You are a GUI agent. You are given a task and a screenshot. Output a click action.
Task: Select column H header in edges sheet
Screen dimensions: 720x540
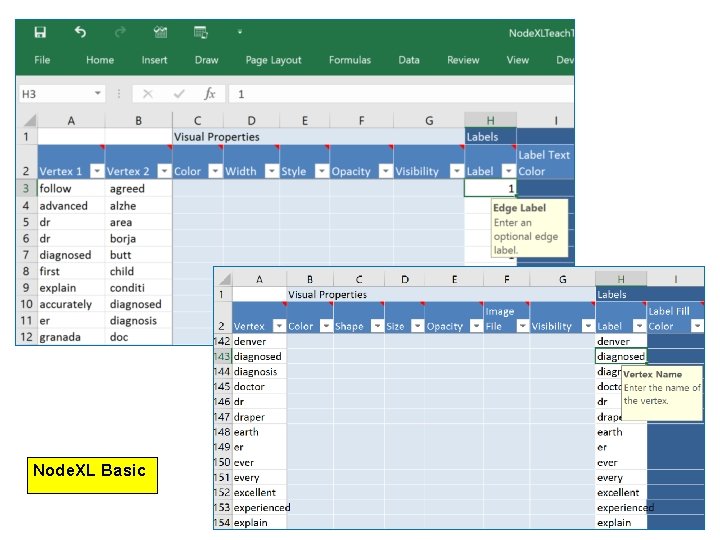(x=490, y=120)
